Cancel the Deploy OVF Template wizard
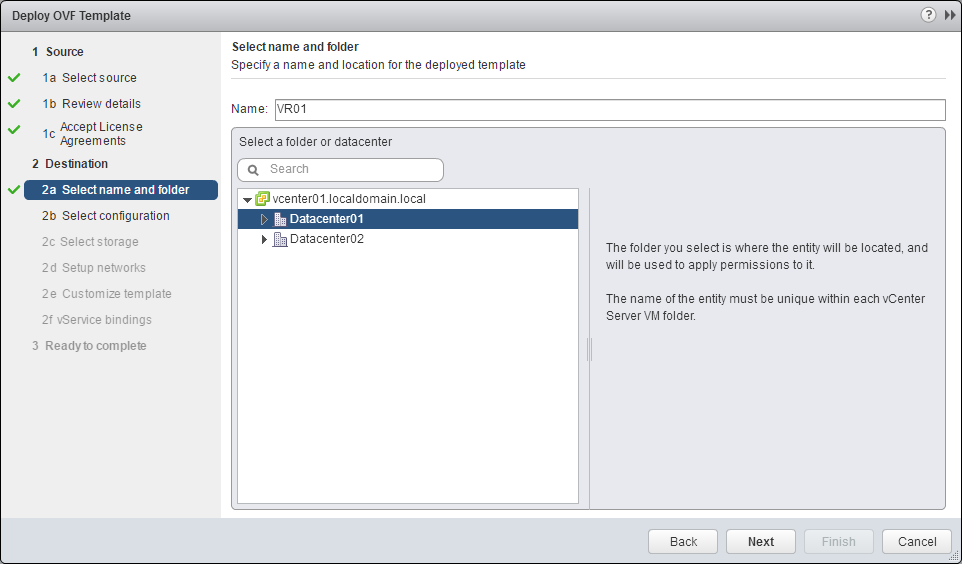 point(917,541)
